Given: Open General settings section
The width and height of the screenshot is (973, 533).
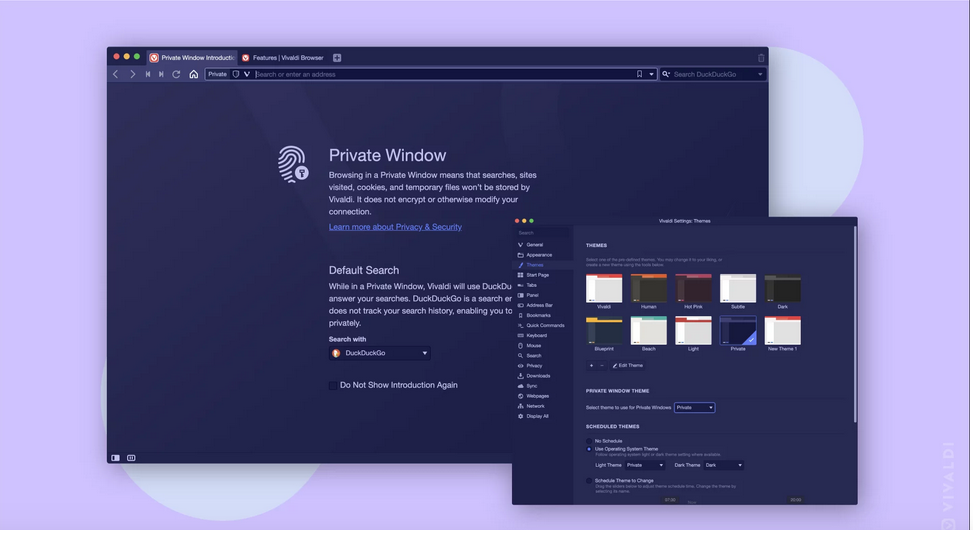Looking at the screenshot, I should [x=540, y=245].
